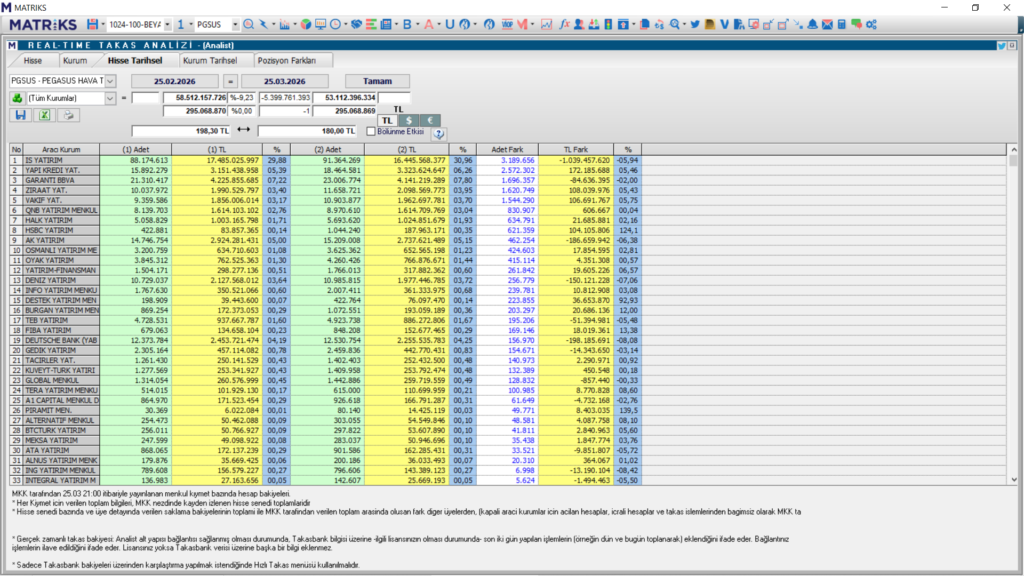Click the save floppy disk icon in panel

pos(20,115)
